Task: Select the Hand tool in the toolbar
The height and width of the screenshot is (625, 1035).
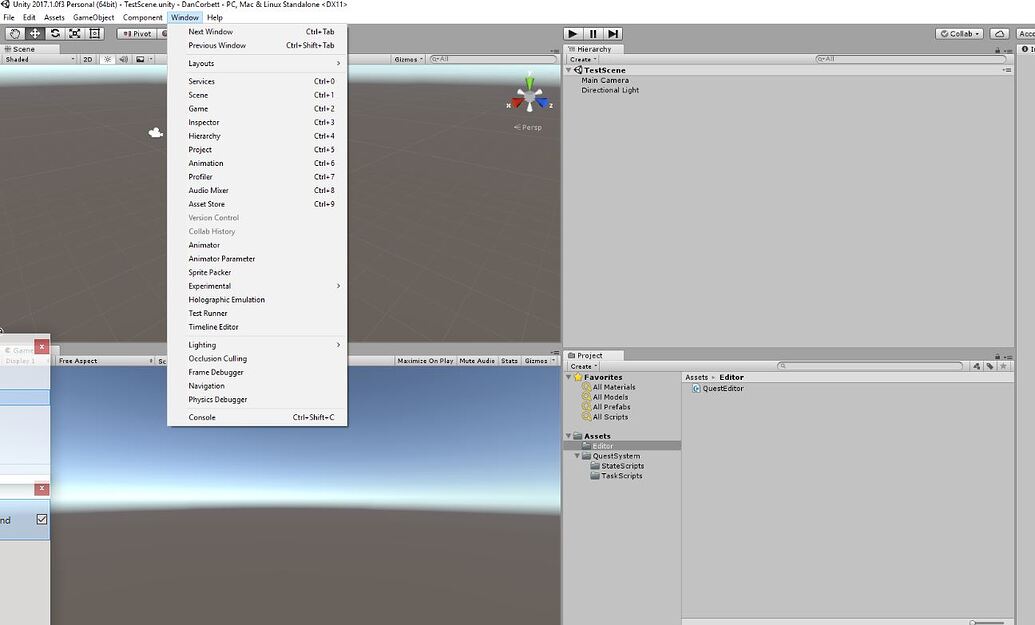Action: 14,33
